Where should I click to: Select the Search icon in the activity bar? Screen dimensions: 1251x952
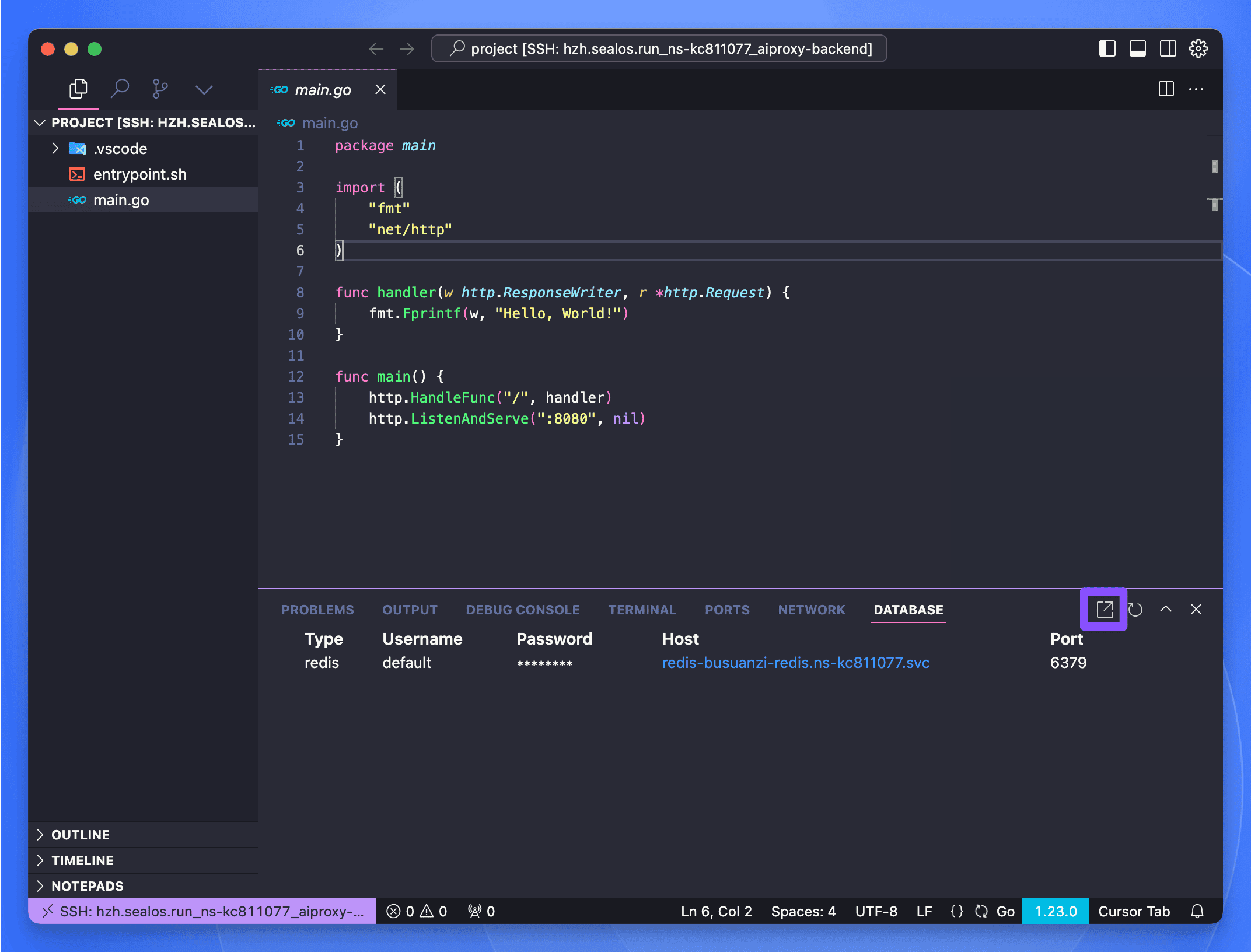coord(120,89)
